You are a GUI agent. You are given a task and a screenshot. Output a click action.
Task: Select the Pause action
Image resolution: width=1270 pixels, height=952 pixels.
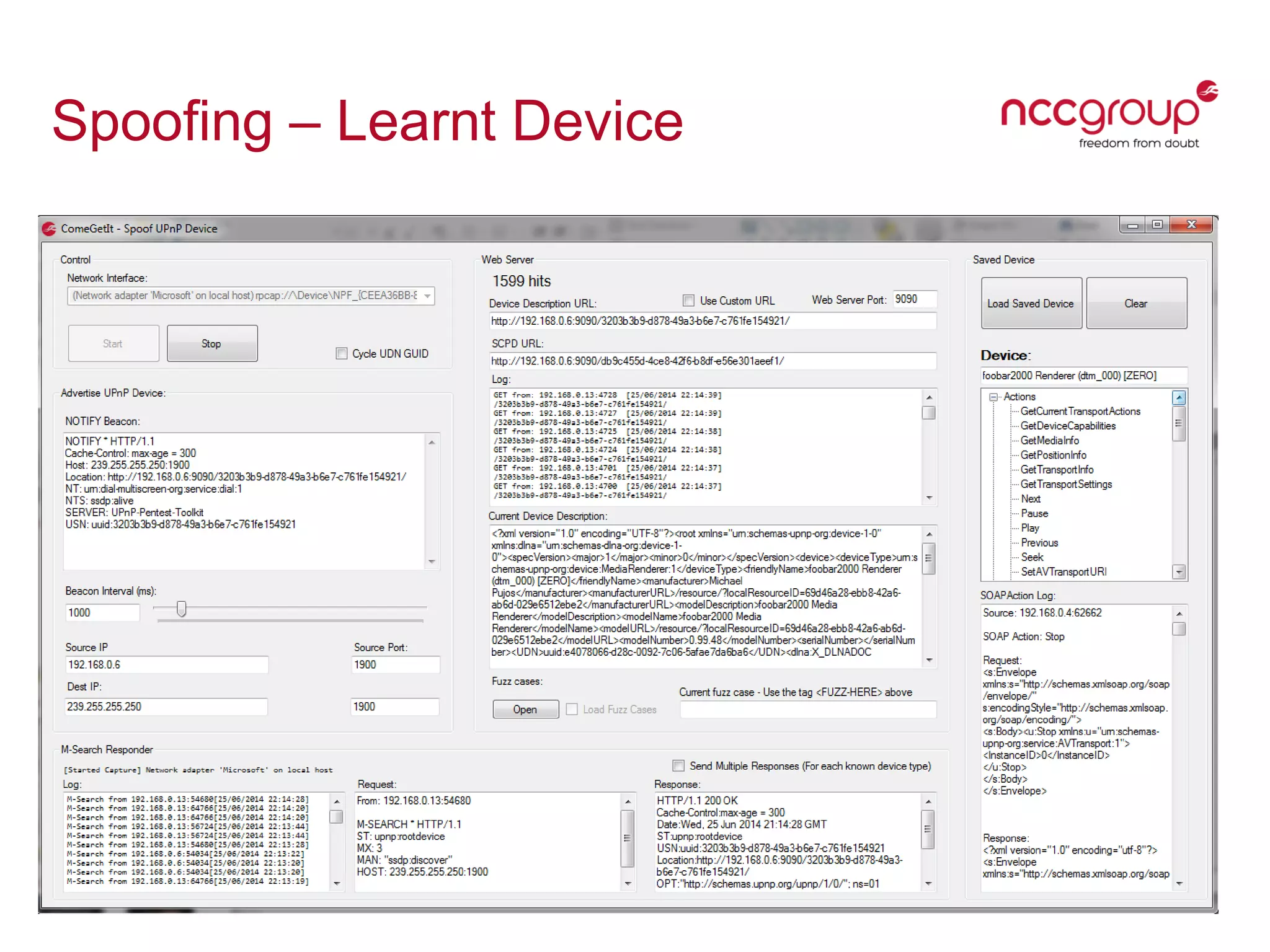(1034, 513)
